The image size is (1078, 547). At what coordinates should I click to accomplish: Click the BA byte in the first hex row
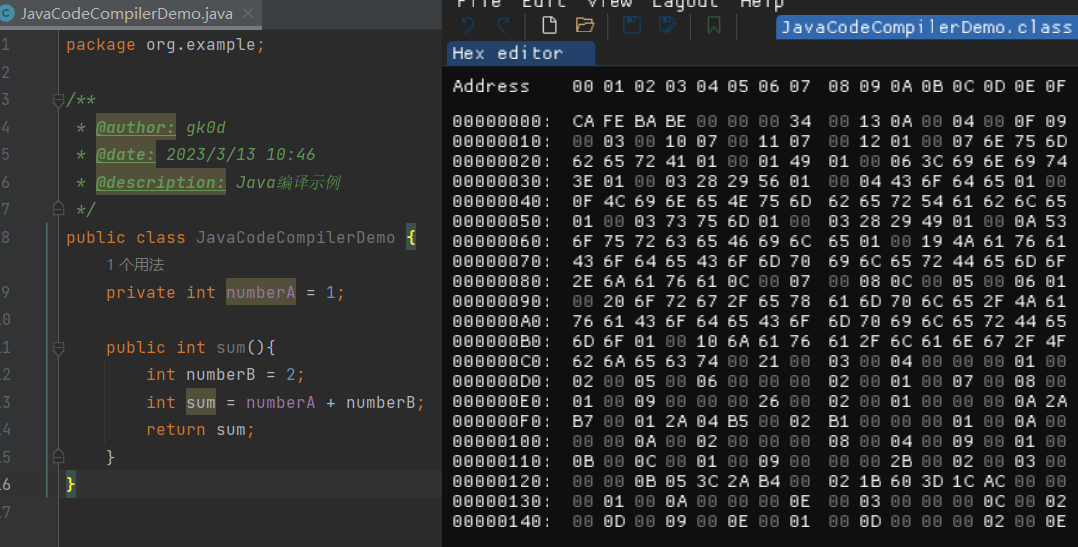pos(645,122)
